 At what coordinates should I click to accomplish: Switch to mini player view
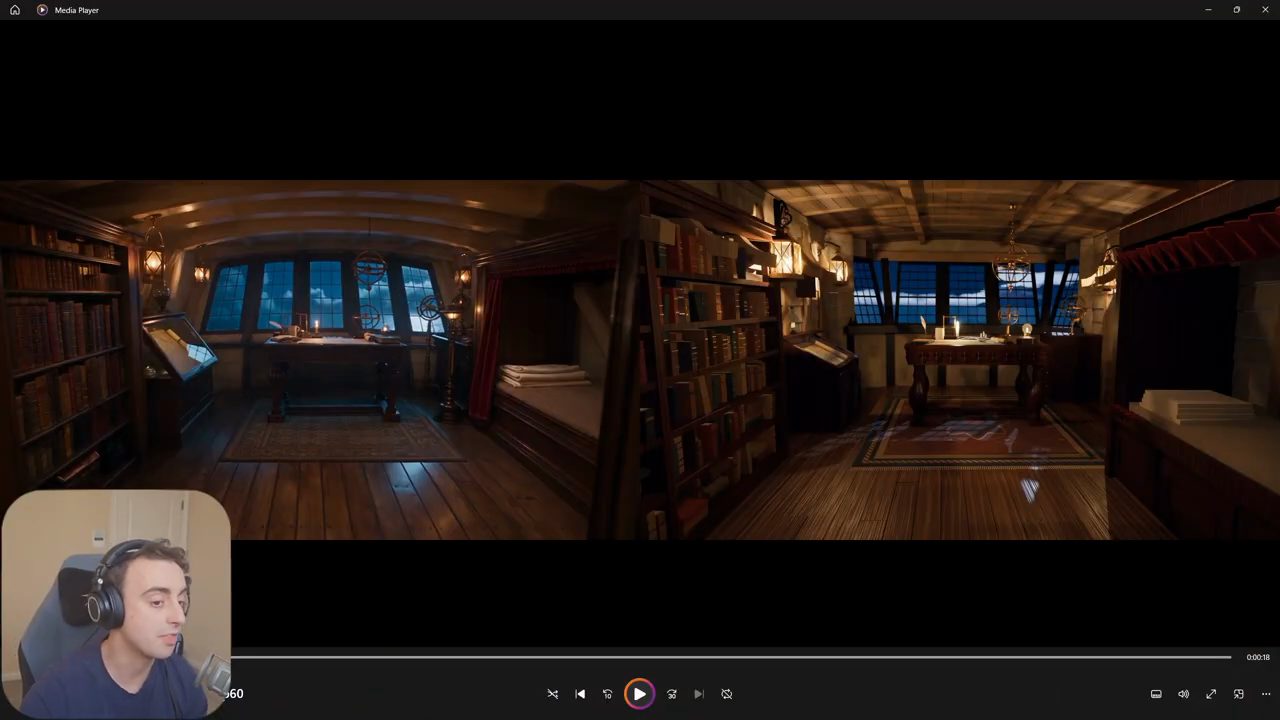pos(1238,694)
